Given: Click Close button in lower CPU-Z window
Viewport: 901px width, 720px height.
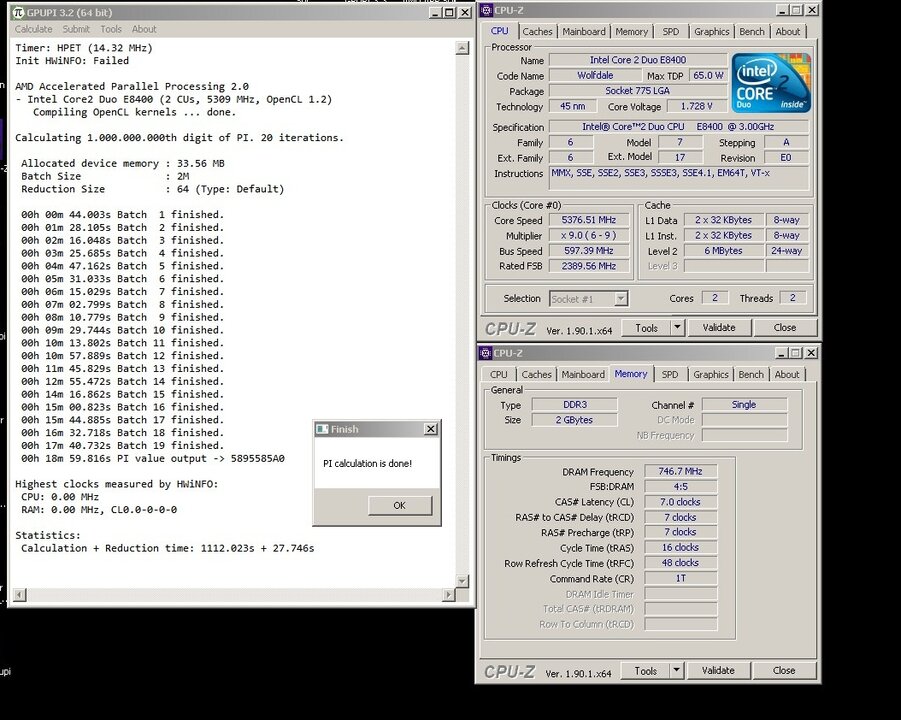Looking at the screenshot, I should click(x=784, y=671).
